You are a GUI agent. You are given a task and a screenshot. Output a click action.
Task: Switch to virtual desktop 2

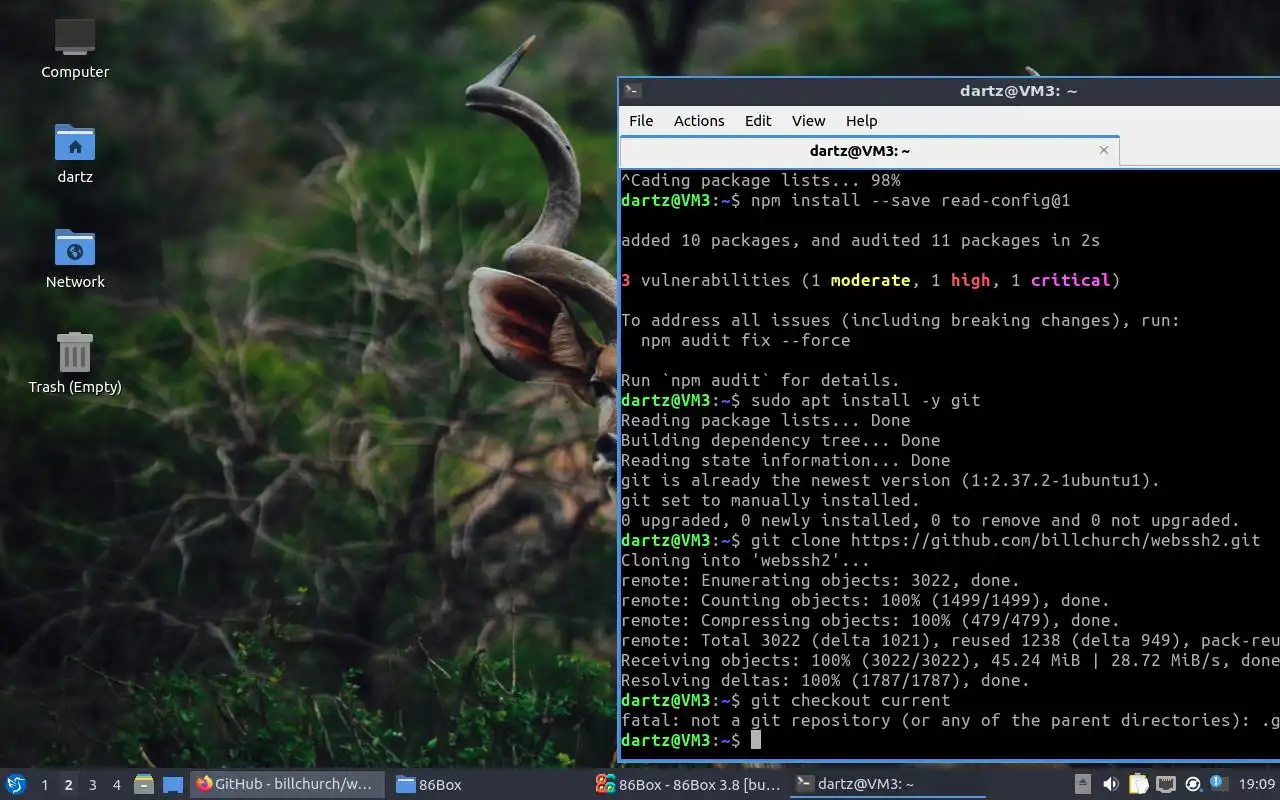pos(68,785)
